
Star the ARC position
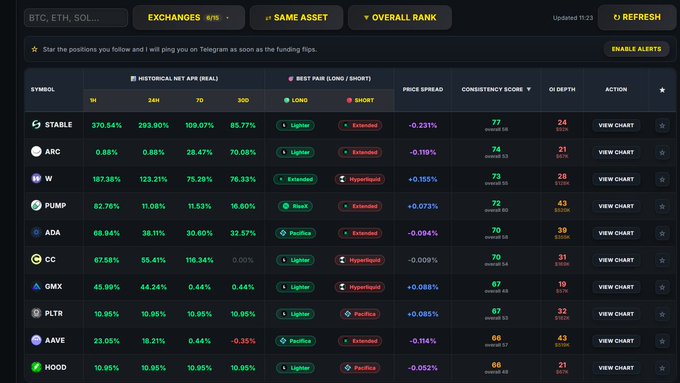662,152
